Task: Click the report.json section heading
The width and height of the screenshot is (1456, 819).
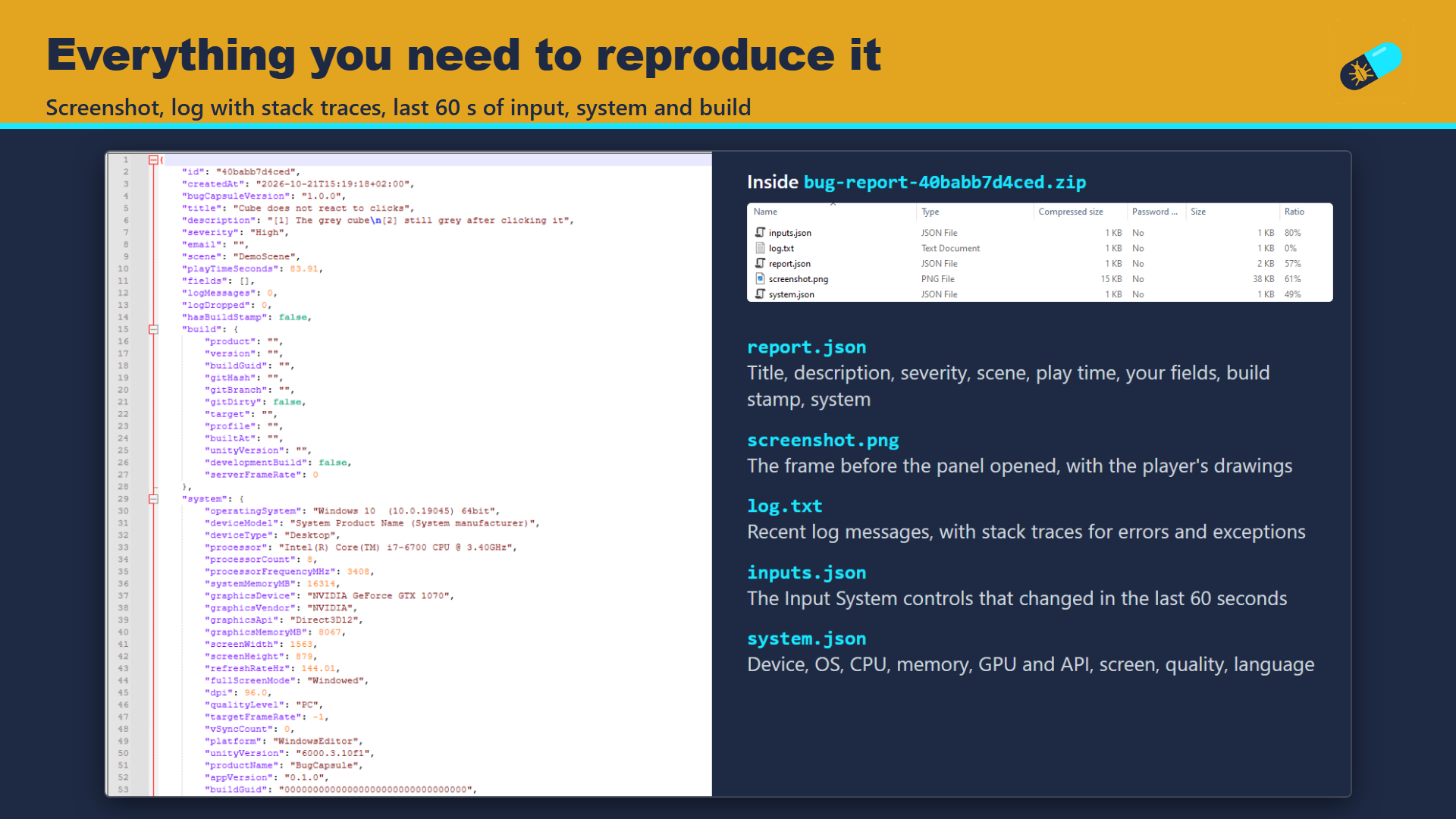Action: coord(806,347)
